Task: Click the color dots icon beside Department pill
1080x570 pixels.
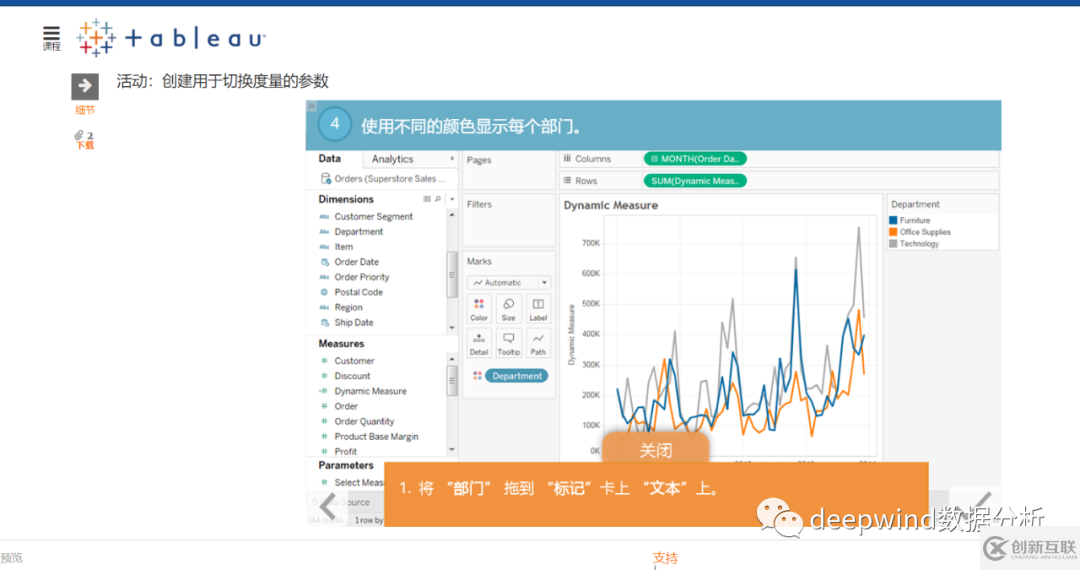Action: [477, 376]
